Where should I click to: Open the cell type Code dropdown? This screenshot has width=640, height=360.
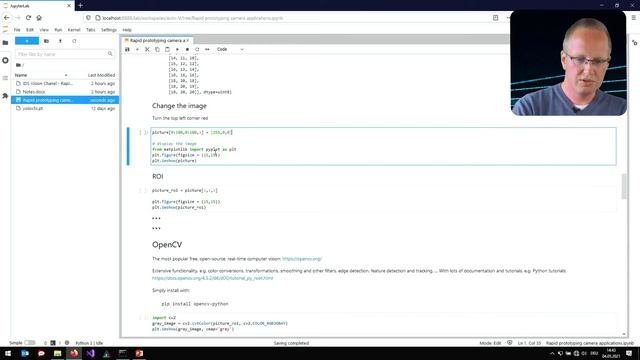230,49
